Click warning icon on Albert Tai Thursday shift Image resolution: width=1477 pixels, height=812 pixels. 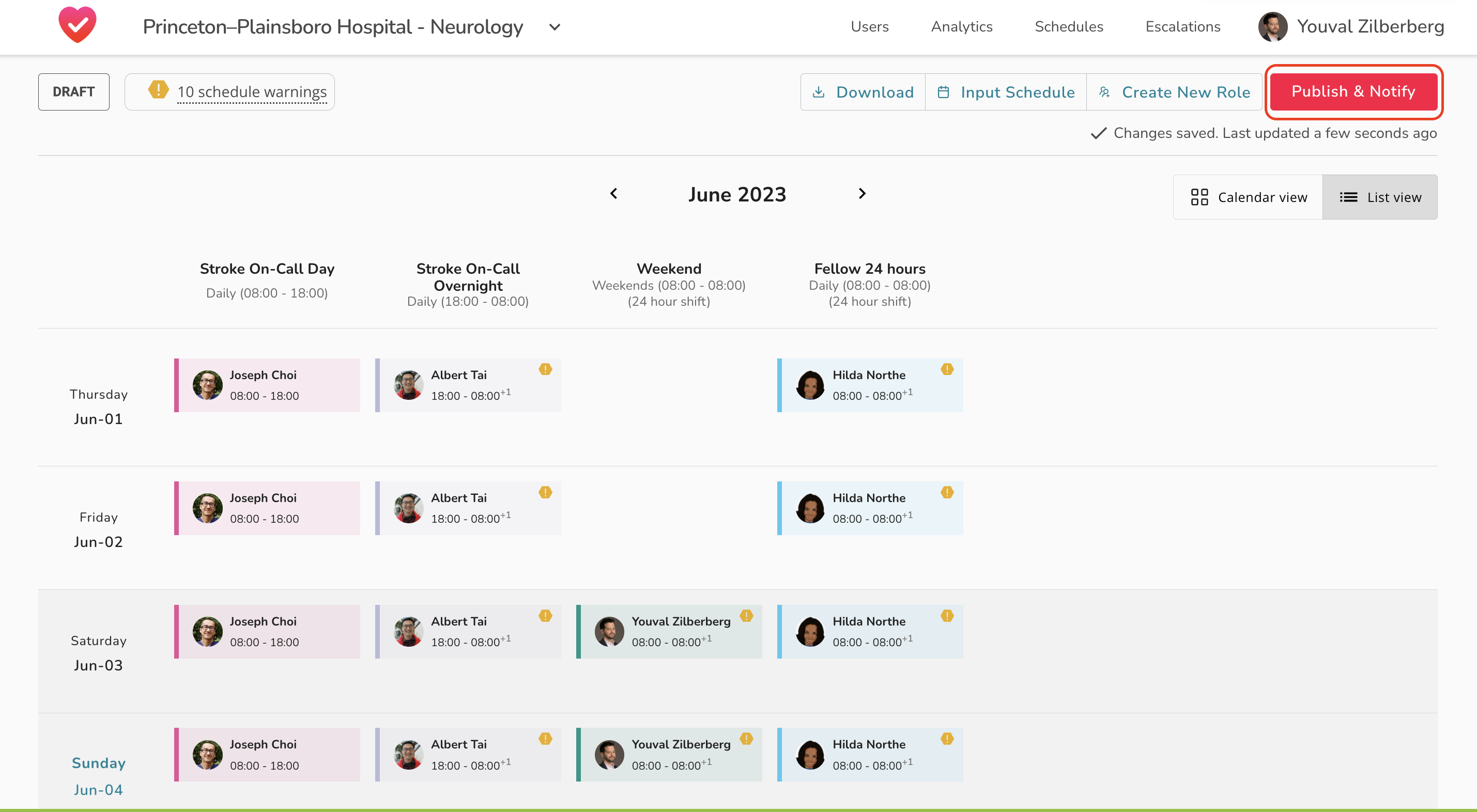(x=545, y=369)
